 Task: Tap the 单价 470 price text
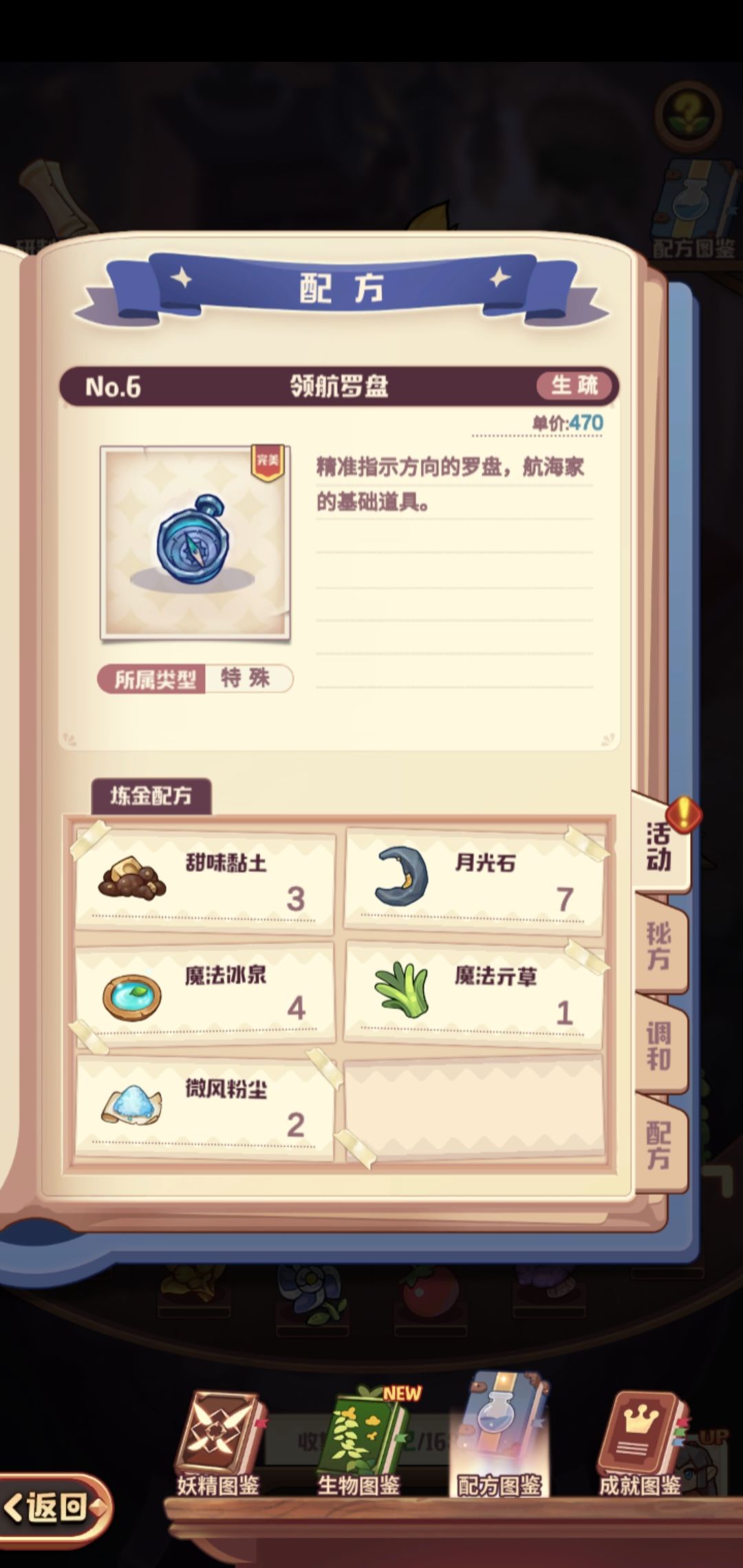coord(568,422)
